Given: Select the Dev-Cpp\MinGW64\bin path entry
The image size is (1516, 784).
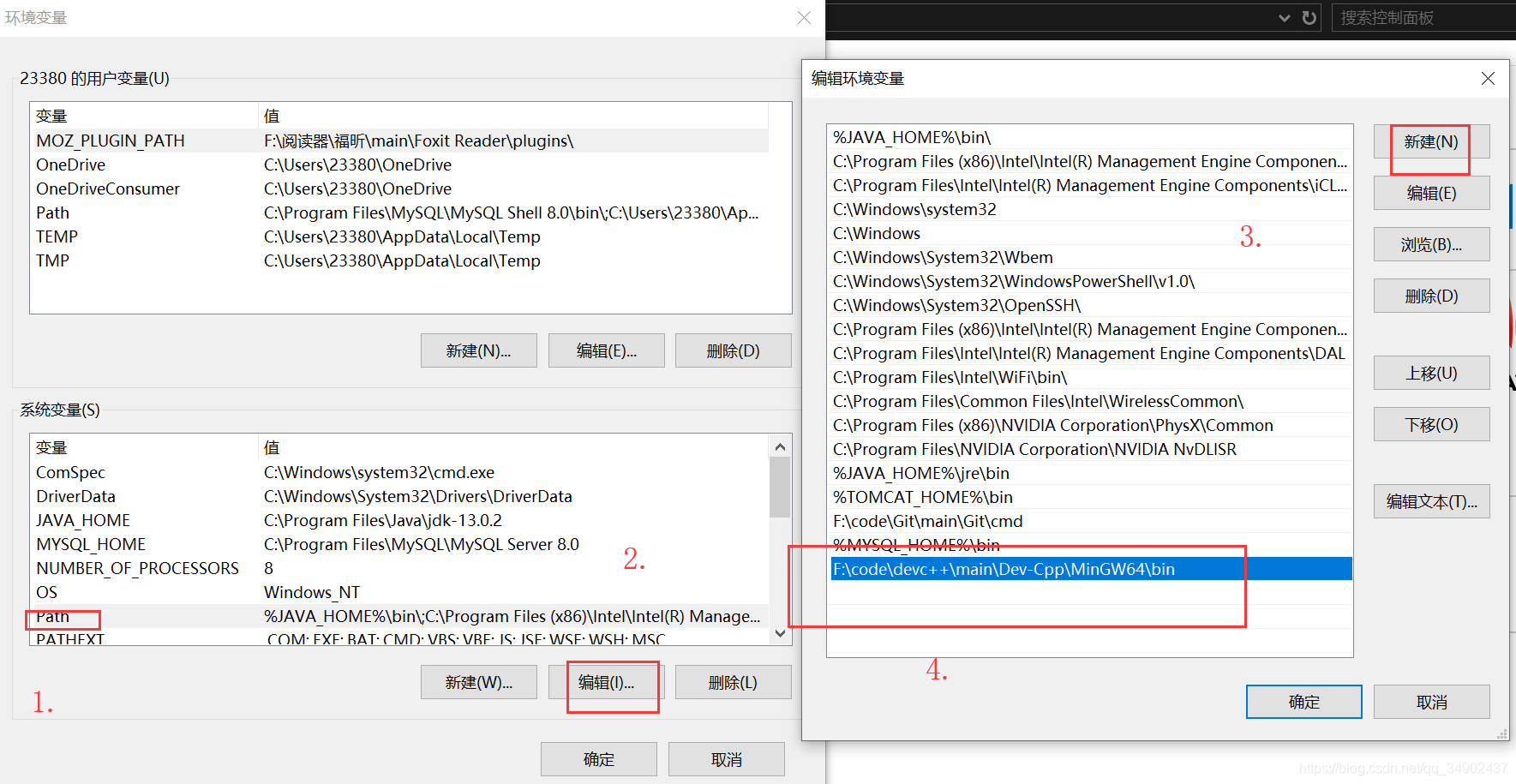Looking at the screenshot, I should [1090, 569].
